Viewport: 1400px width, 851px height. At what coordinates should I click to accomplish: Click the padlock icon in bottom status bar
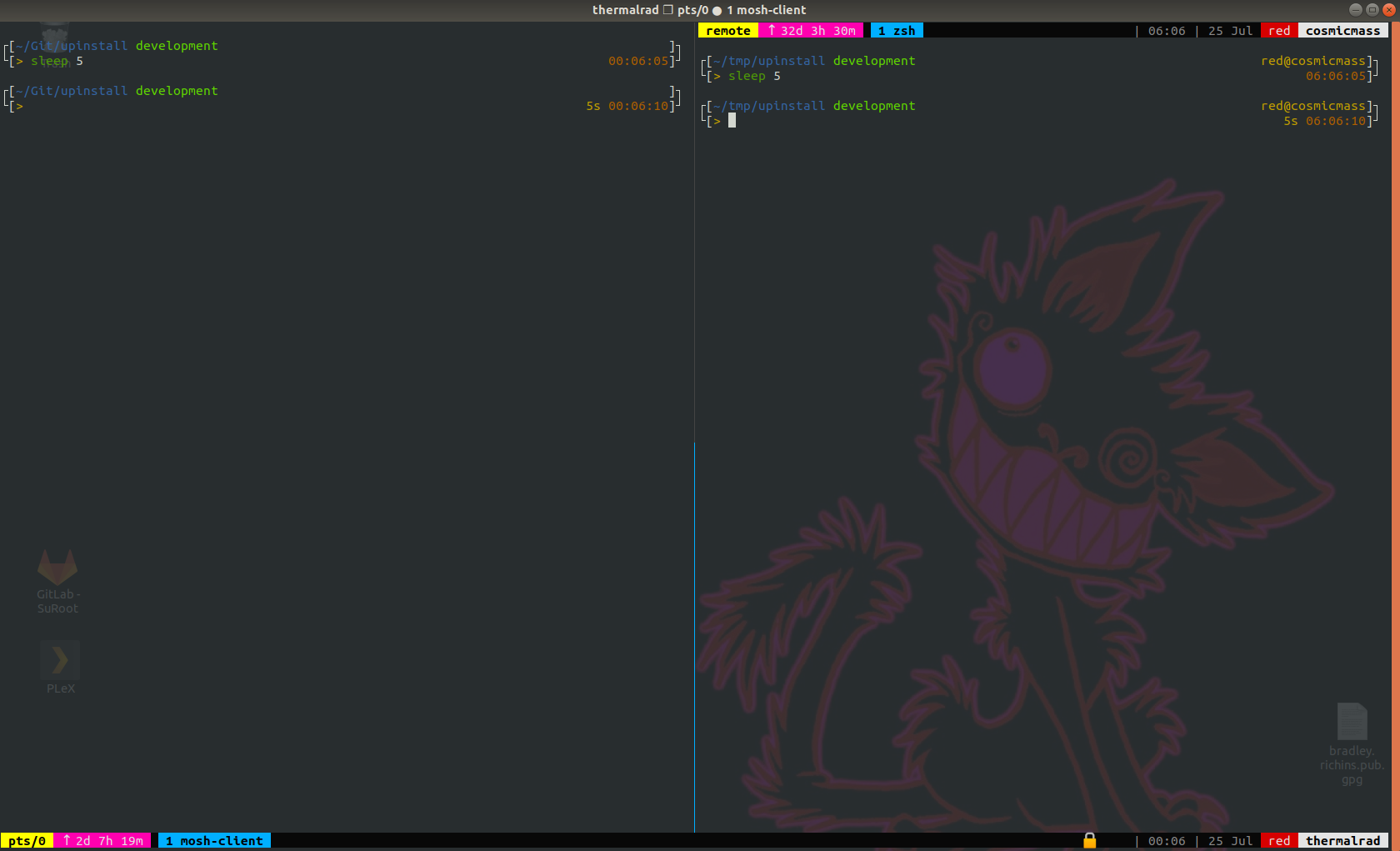1089,840
